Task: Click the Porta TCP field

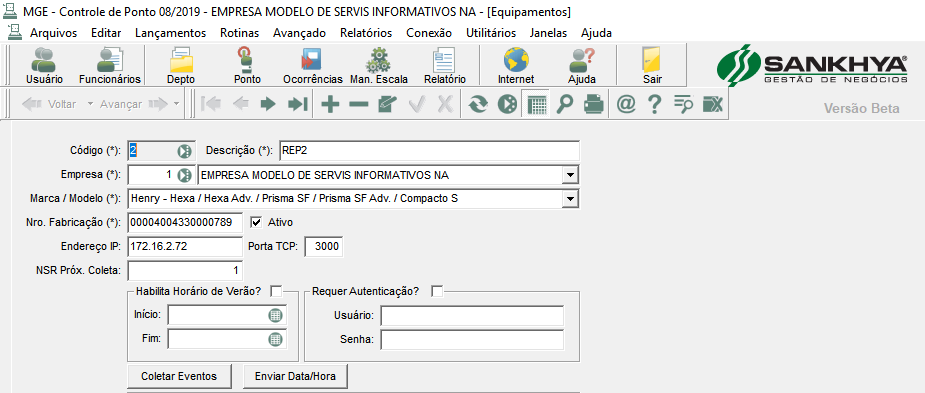Action: click(x=323, y=246)
